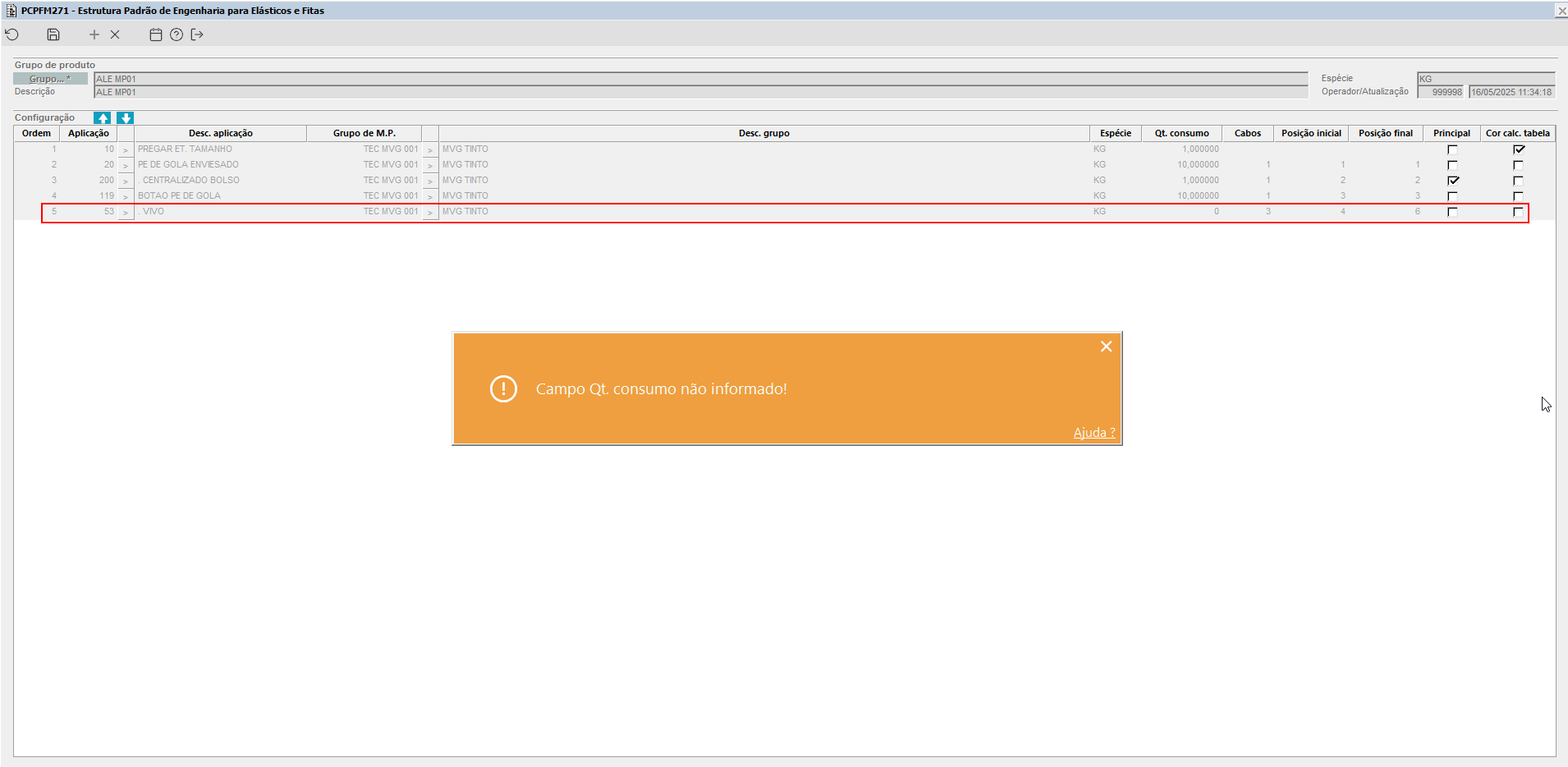This screenshot has height=767, width=1568.
Task: Click Qt. consumo value 0 in VIVO row
Action: point(1182,212)
